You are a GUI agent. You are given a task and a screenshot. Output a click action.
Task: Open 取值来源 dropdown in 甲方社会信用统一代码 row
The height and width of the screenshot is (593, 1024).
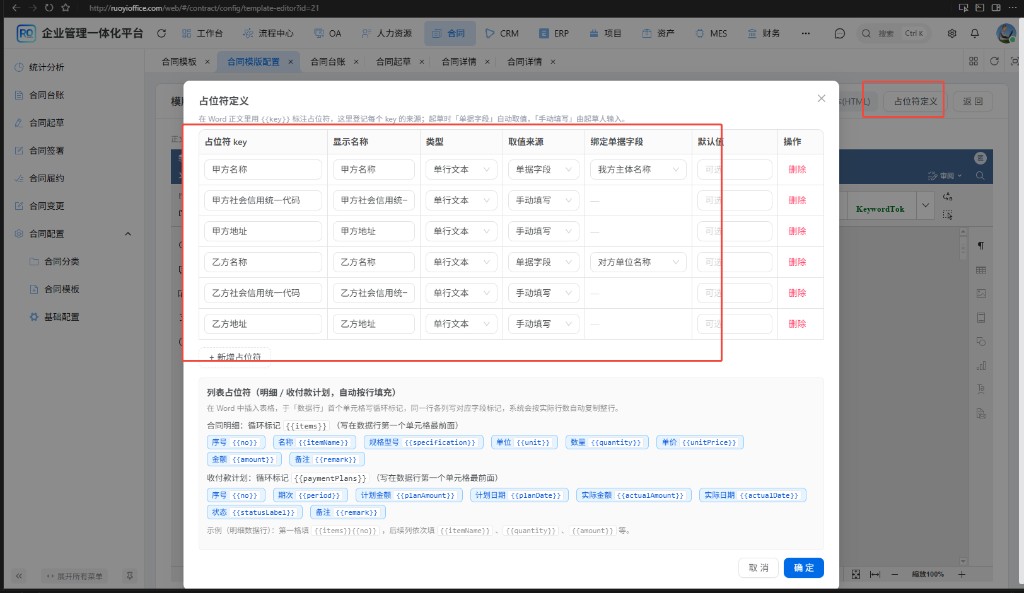543,200
